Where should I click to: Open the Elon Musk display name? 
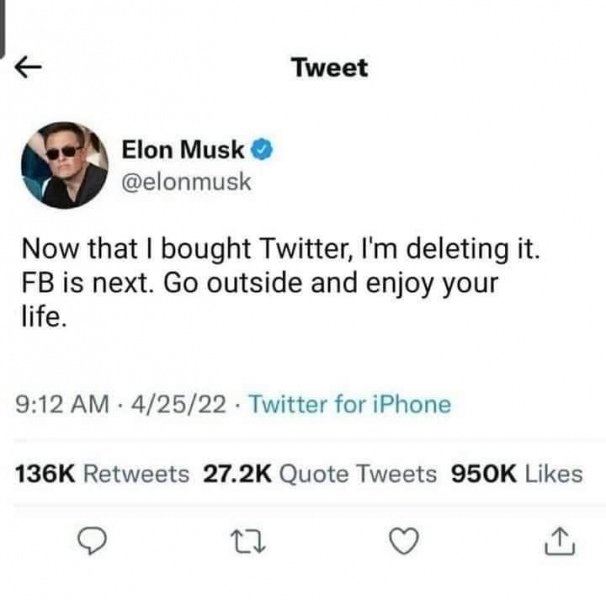coord(183,150)
